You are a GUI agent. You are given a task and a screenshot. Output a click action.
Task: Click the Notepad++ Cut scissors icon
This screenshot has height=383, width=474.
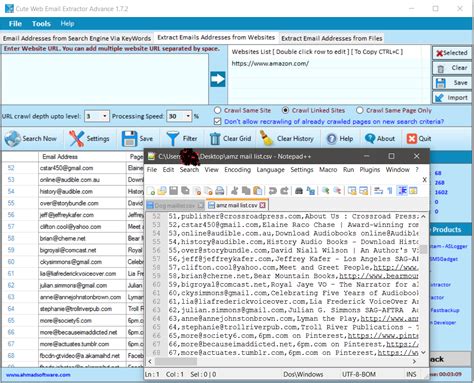[235, 191]
